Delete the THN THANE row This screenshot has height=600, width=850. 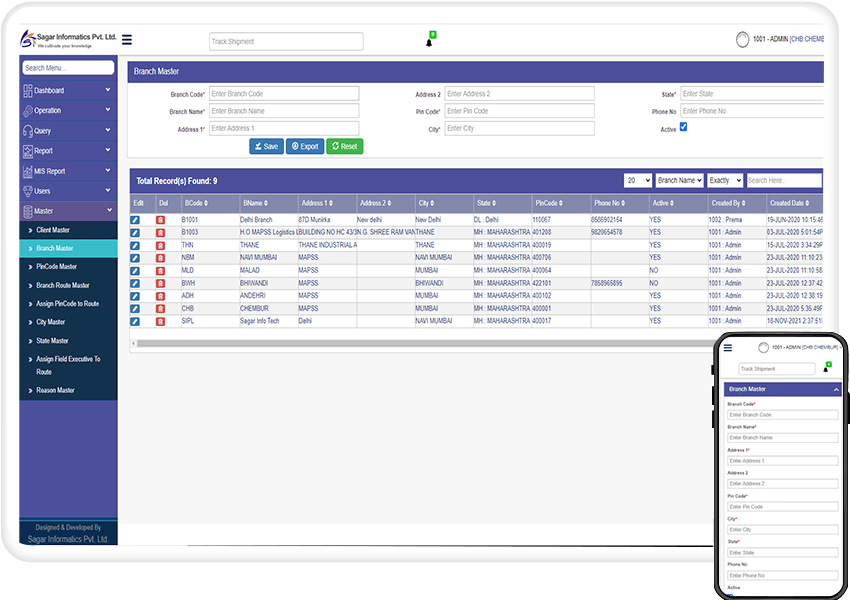pos(160,246)
